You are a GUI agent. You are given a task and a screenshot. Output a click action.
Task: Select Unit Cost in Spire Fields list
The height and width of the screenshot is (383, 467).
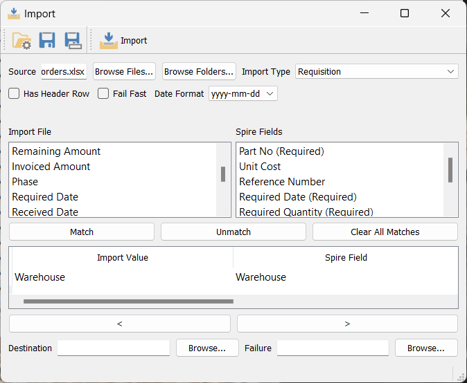260,166
